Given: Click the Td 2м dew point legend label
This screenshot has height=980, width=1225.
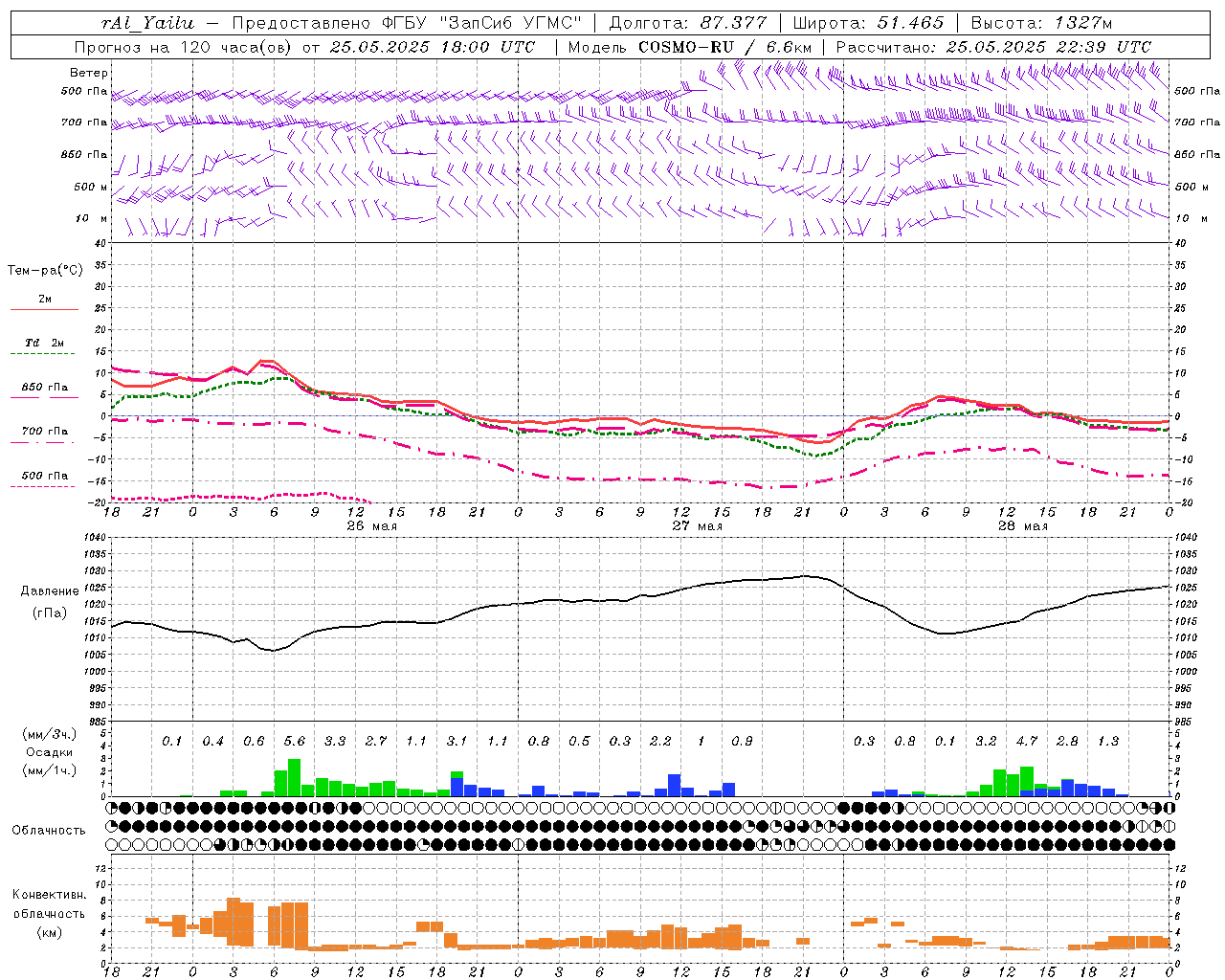Looking at the screenshot, I should (45, 343).
